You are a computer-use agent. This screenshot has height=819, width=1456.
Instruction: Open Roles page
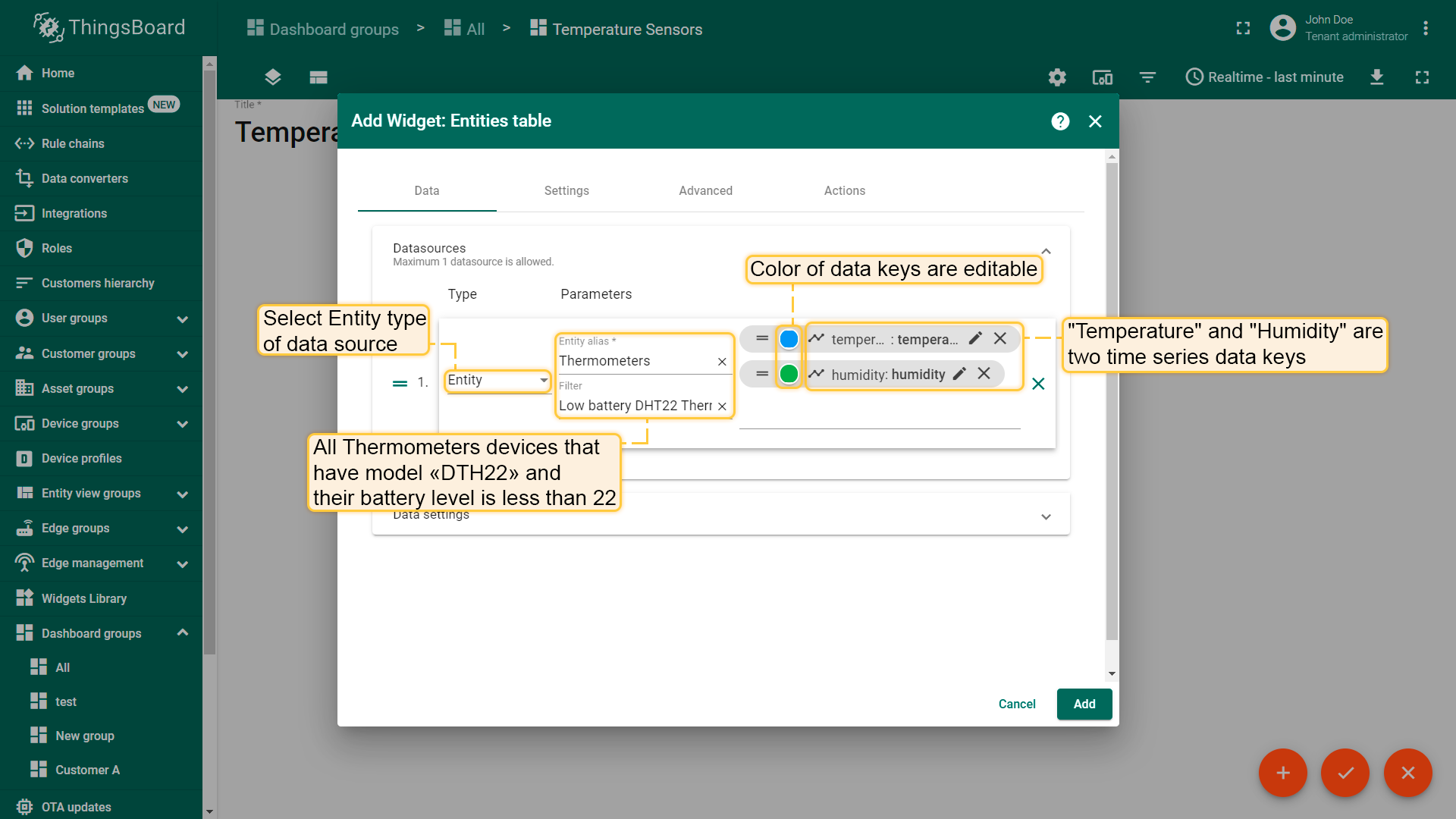click(101, 248)
